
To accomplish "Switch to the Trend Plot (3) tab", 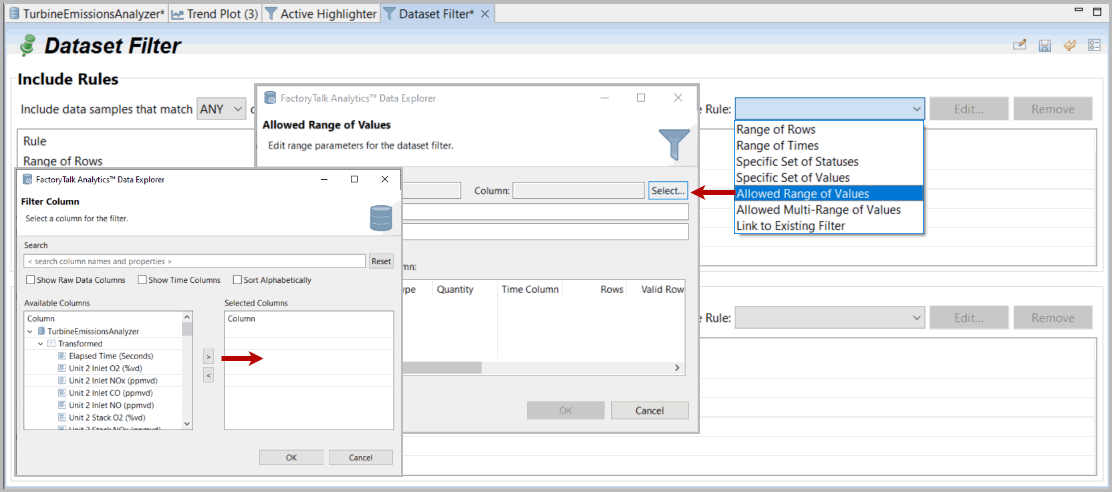I will [x=215, y=14].
